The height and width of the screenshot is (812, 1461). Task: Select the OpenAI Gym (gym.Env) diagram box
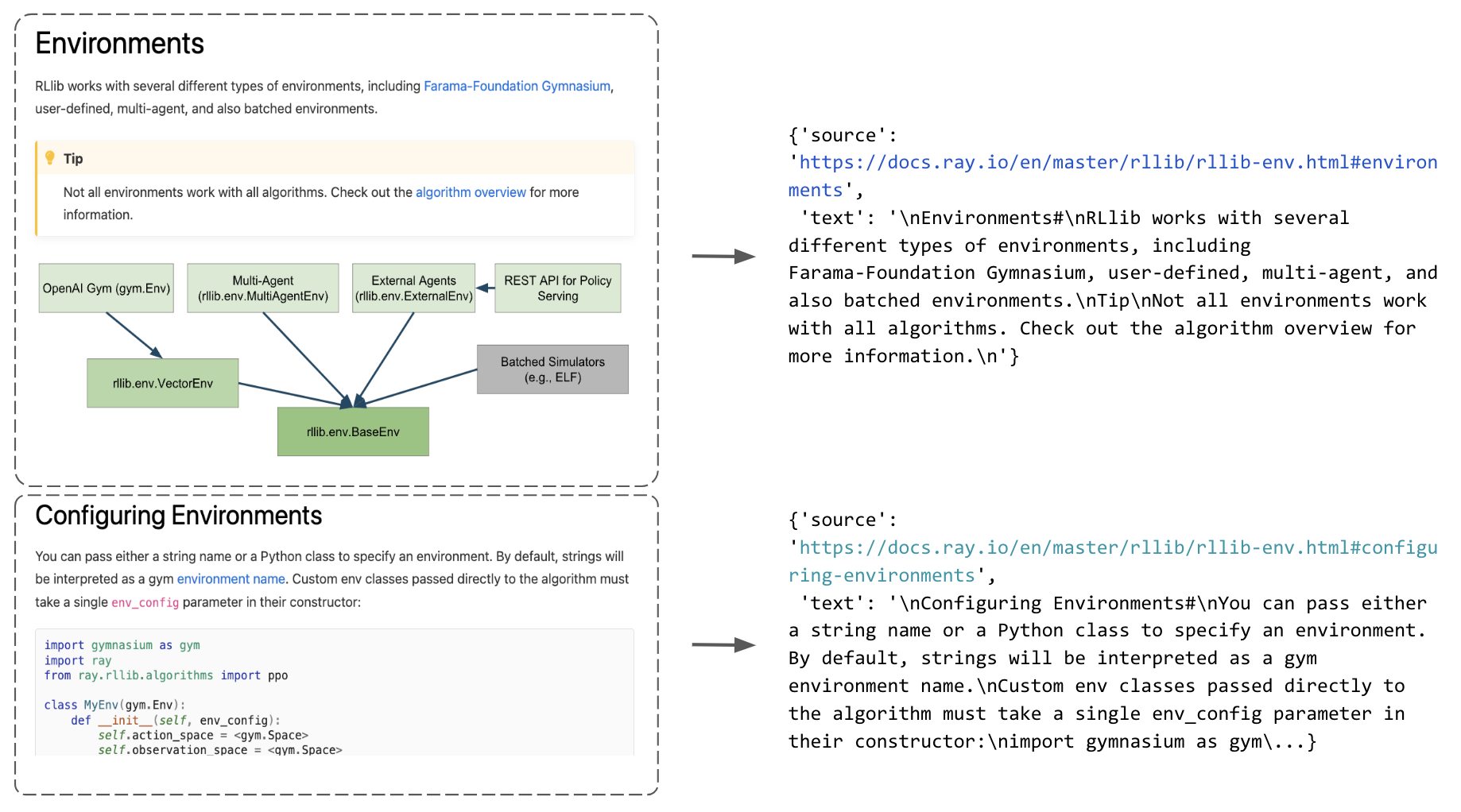click(107, 288)
